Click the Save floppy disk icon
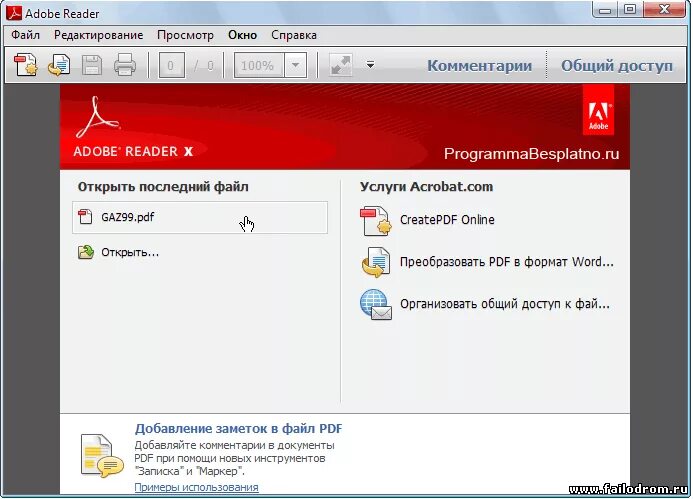 pos(92,65)
